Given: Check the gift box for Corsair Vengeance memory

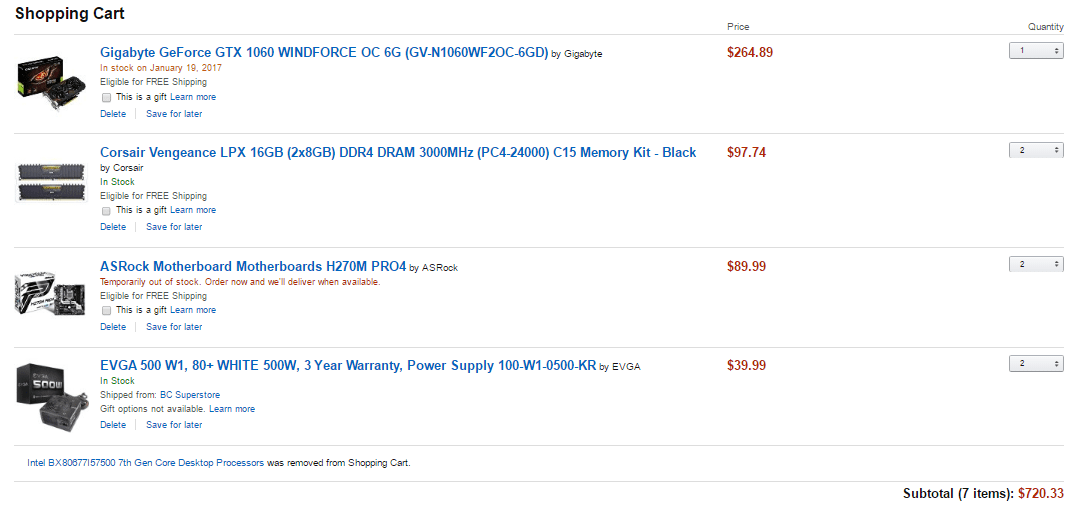Looking at the screenshot, I should (x=106, y=211).
